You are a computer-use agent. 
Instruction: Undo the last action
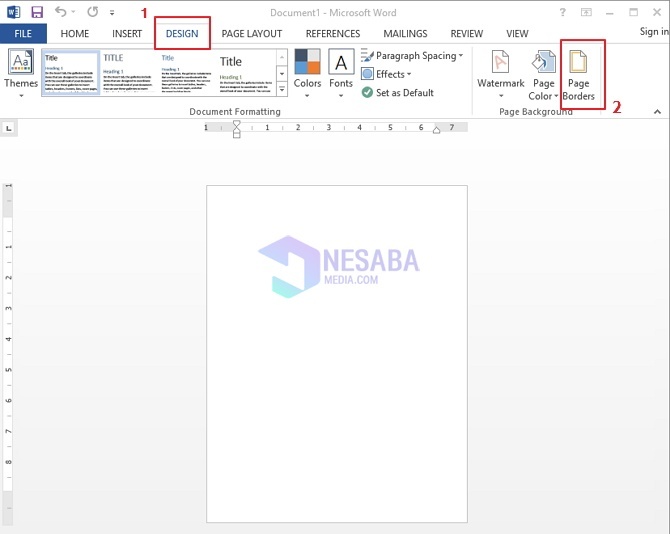(x=60, y=12)
